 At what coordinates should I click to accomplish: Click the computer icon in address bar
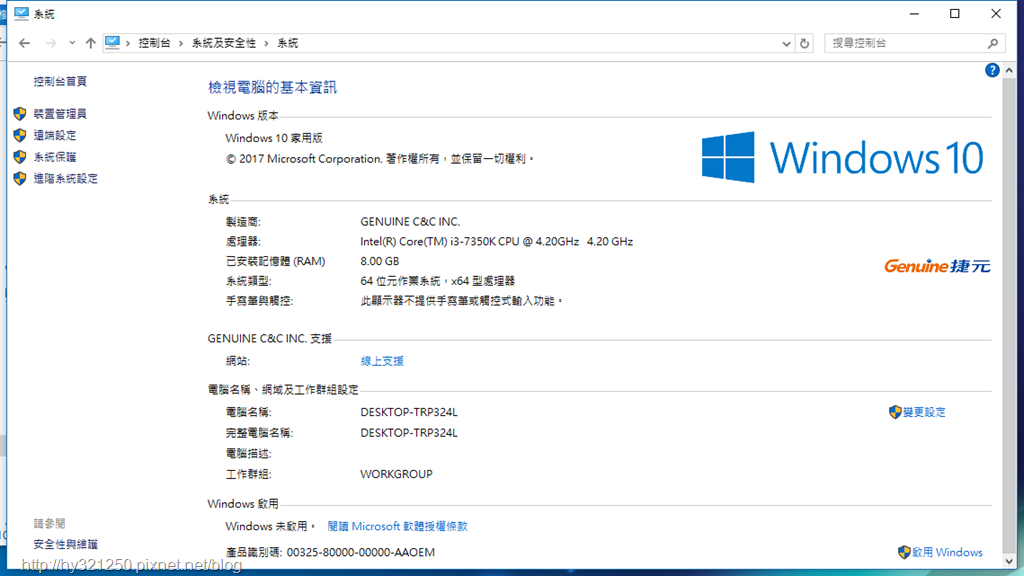pos(112,42)
